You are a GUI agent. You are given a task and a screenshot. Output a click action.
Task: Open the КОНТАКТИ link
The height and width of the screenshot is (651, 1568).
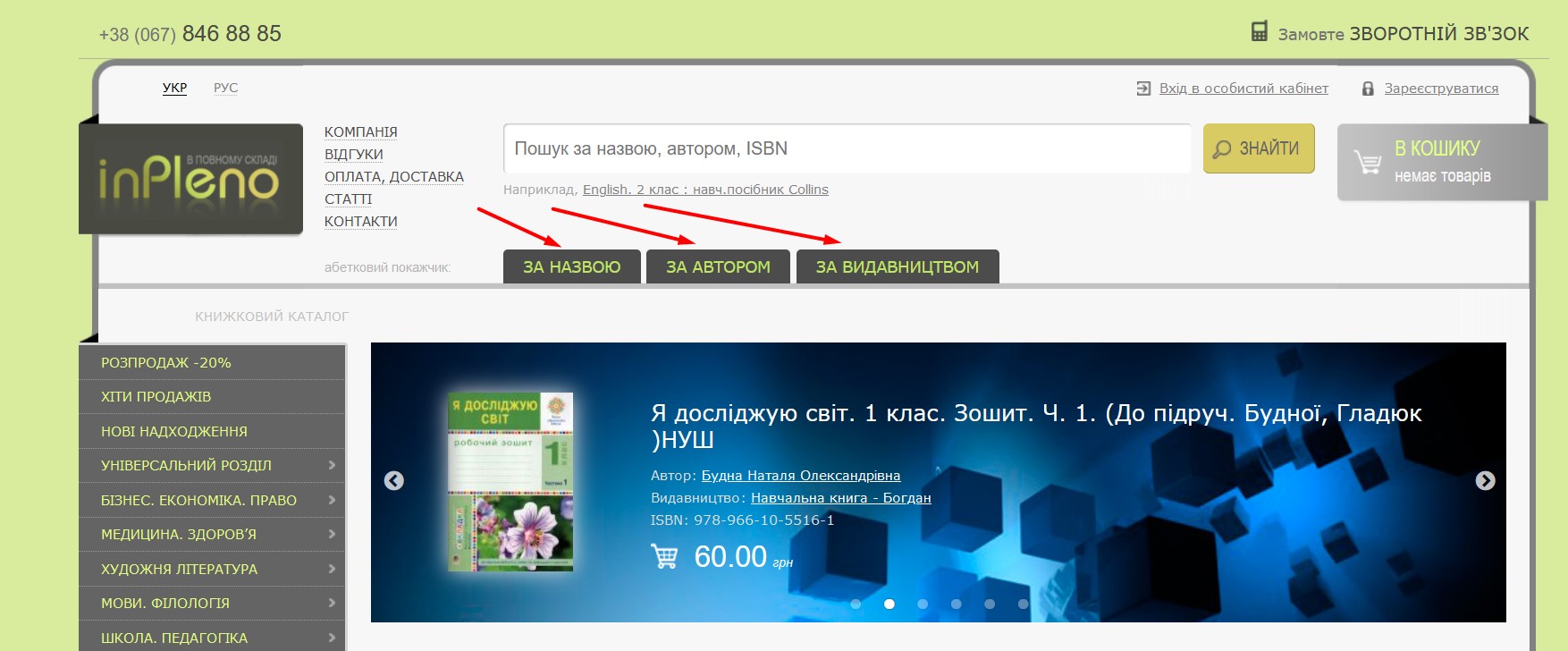tap(361, 221)
